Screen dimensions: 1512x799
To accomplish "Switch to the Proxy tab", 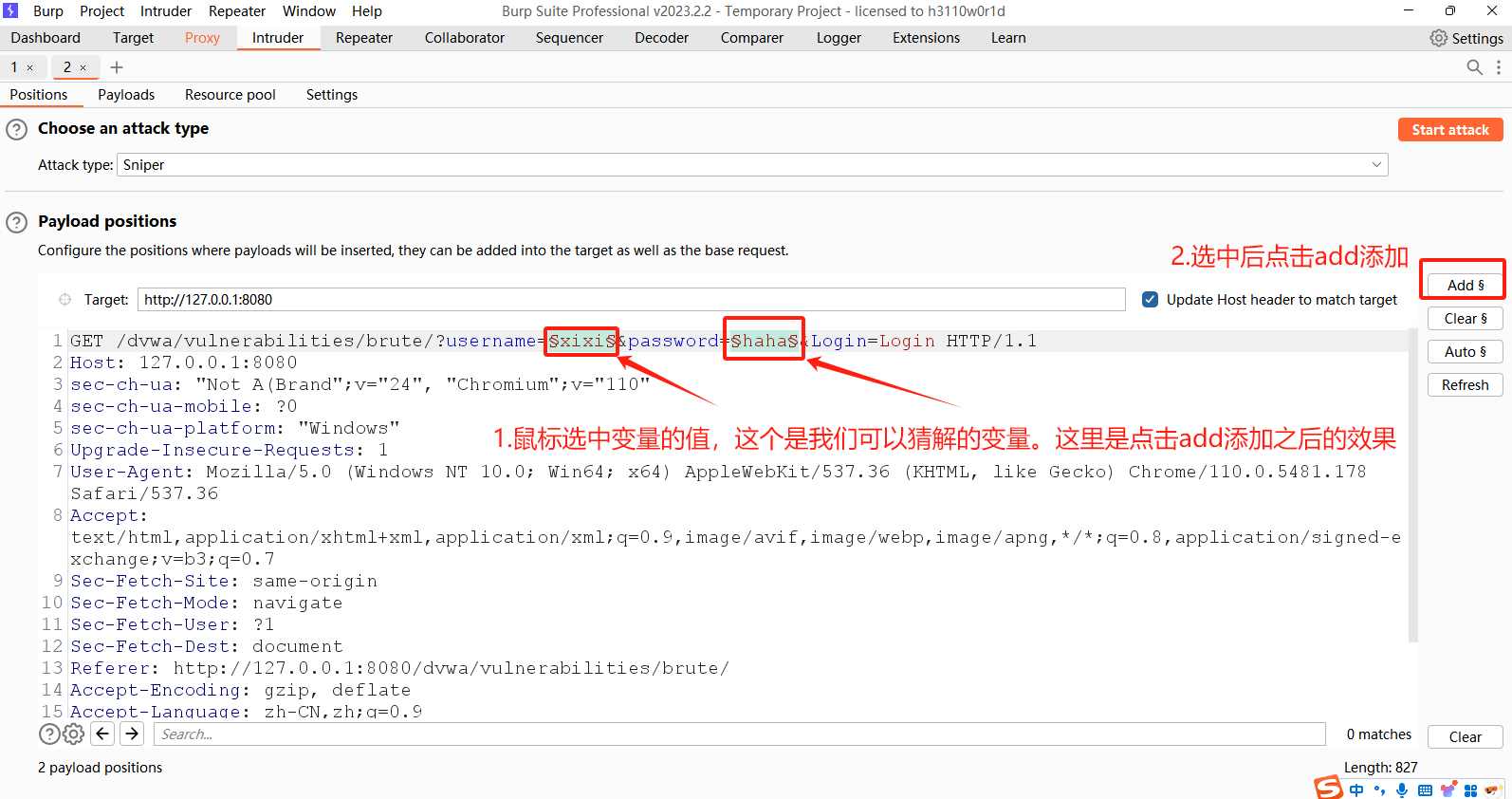I will [x=202, y=38].
